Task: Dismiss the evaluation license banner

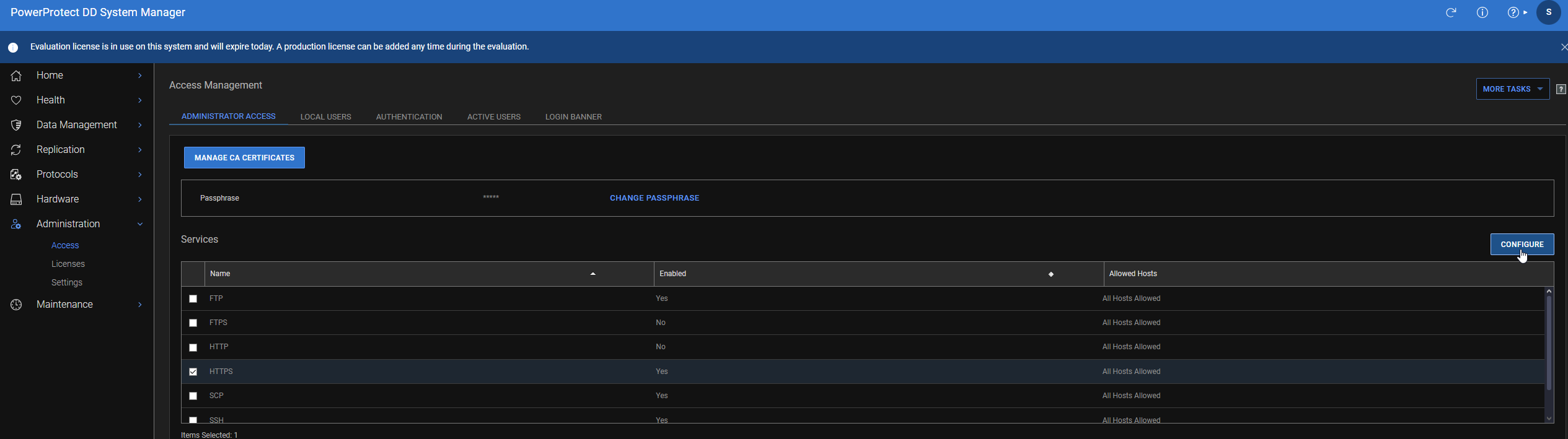Action: coord(1564,47)
